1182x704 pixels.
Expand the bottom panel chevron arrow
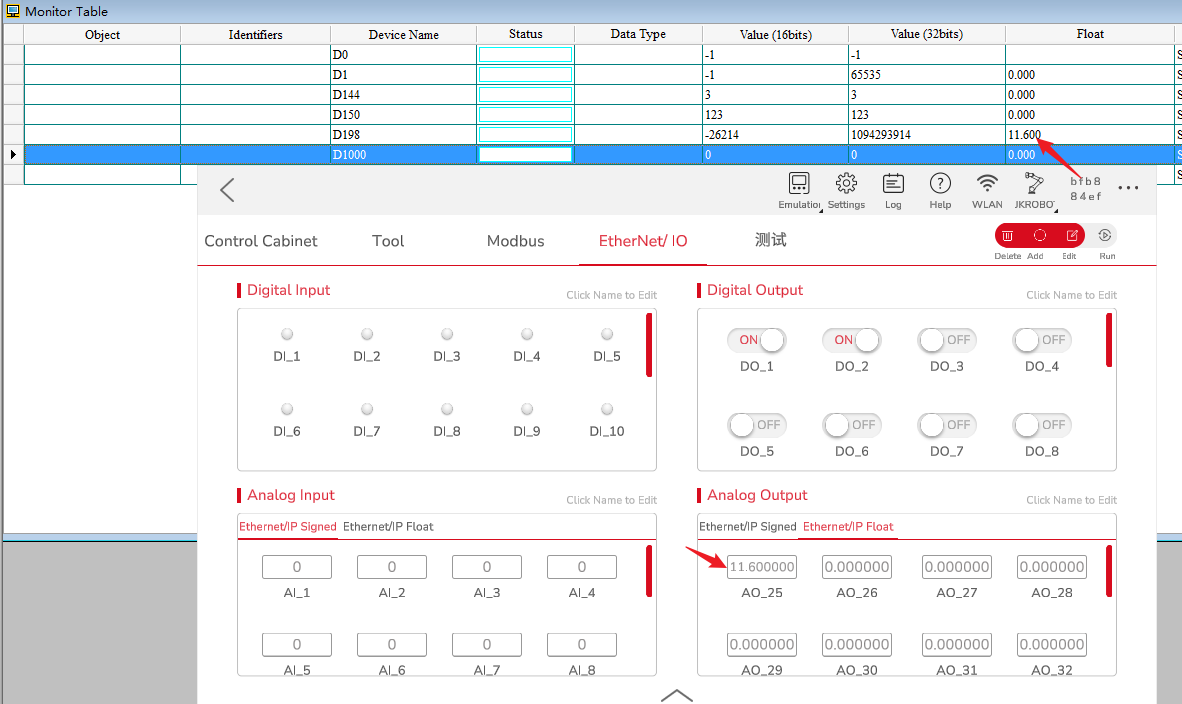(x=677, y=694)
